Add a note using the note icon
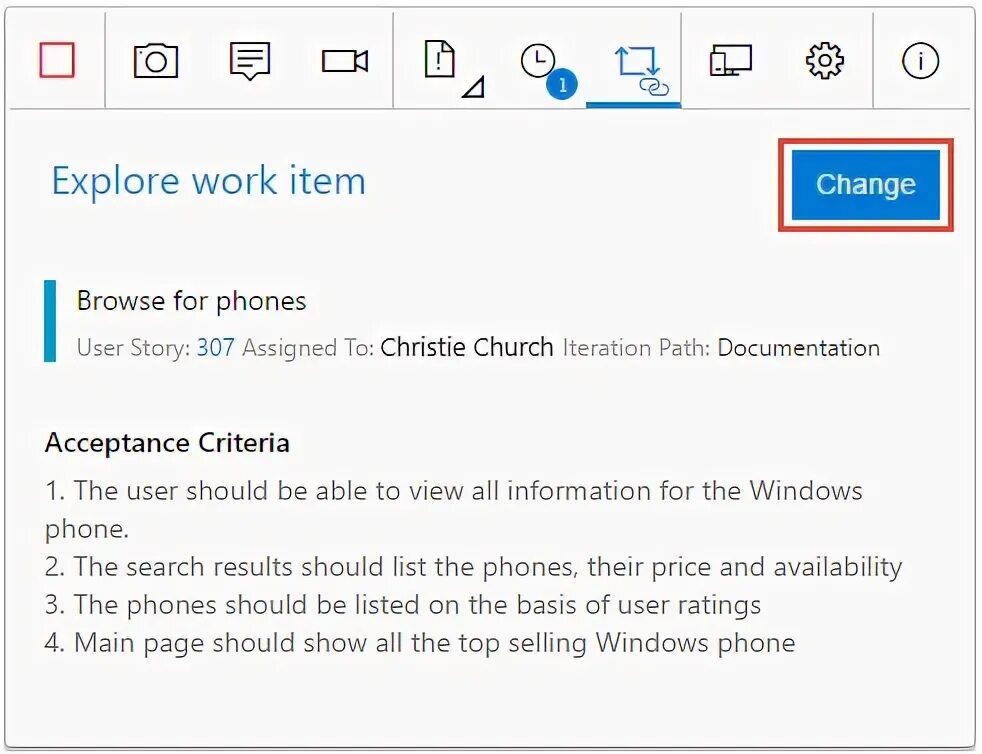This screenshot has width=982, height=754. (250, 61)
